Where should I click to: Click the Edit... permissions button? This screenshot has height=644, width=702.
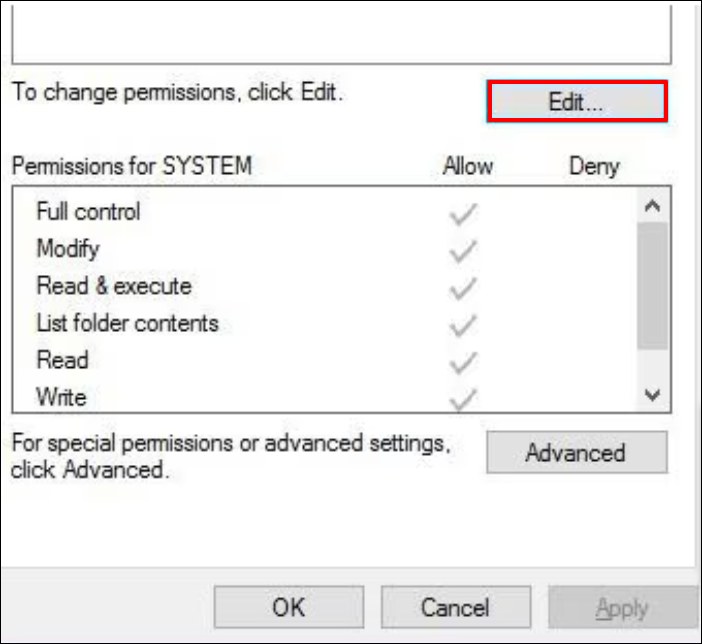click(x=576, y=102)
